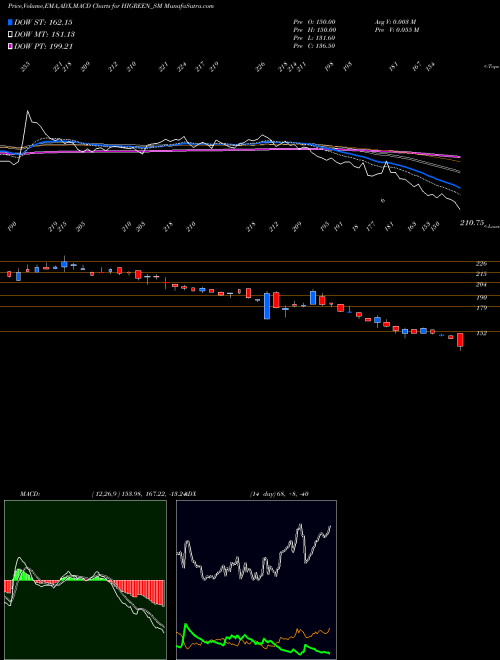Click the white DOW MT legend swatch
The image size is (500, 660).
coord(10,34)
